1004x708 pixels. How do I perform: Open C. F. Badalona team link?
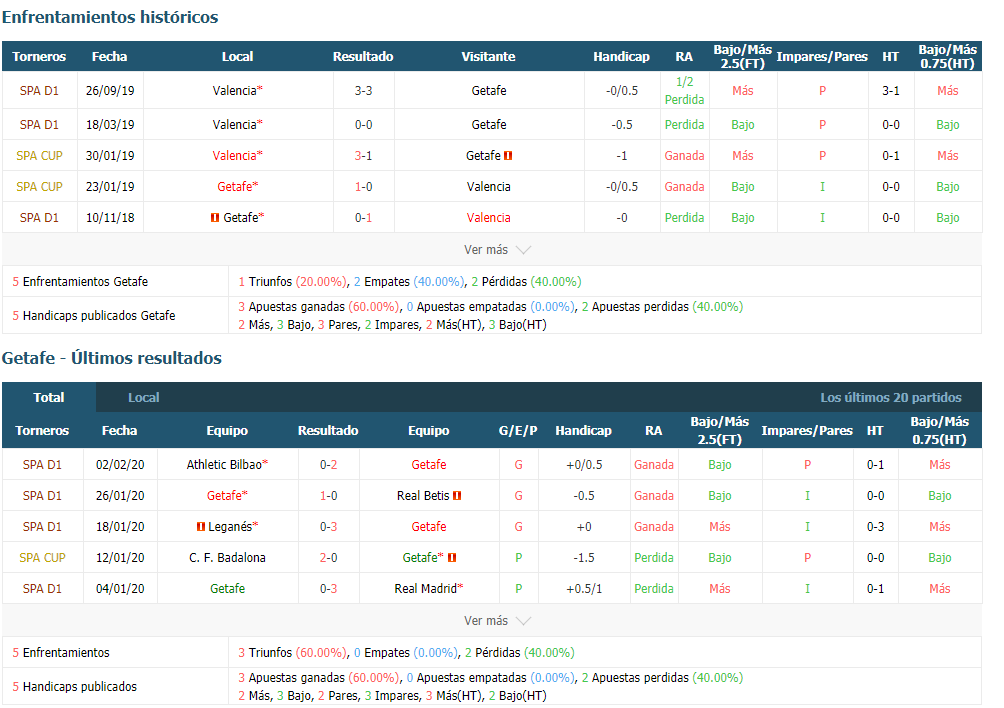click(x=227, y=558)
